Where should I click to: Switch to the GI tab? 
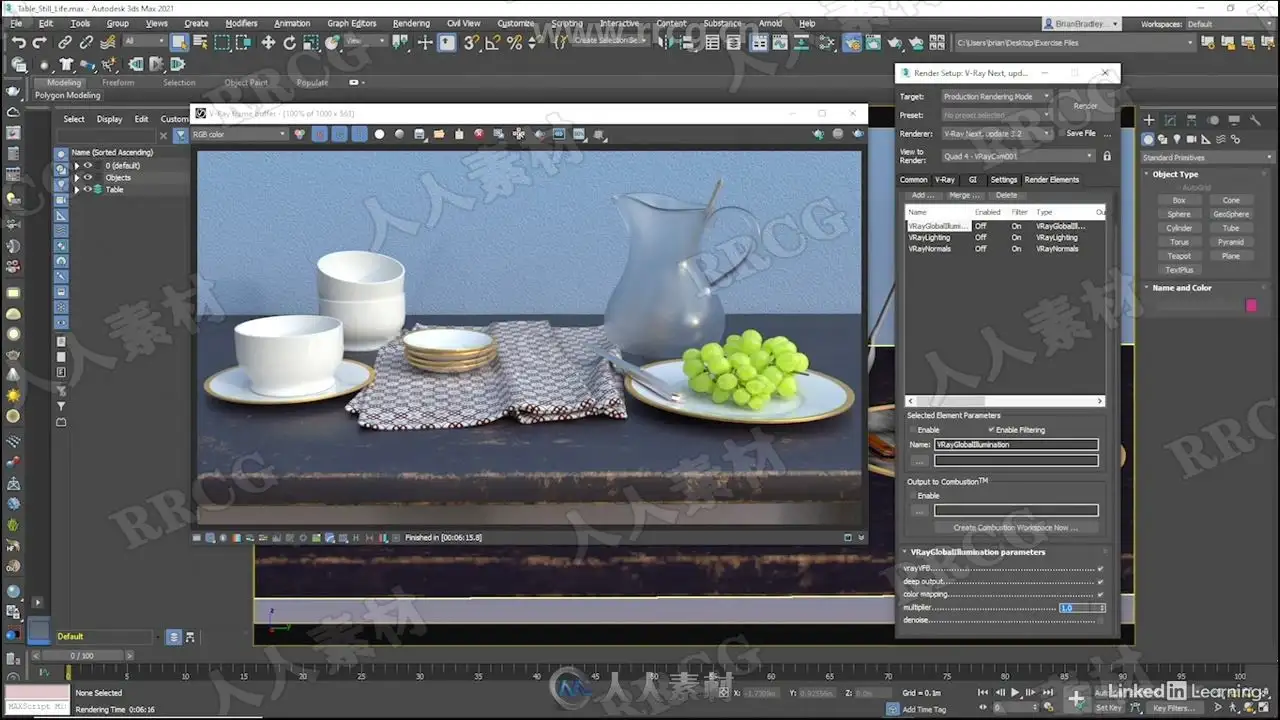[972, 180]
